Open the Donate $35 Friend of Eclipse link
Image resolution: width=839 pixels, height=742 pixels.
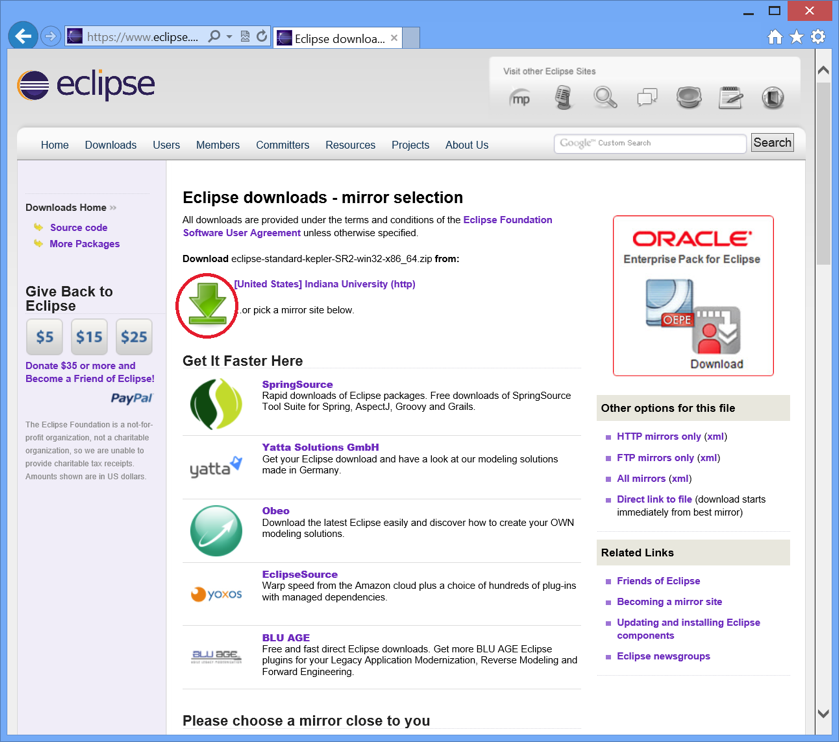(90, 372)
